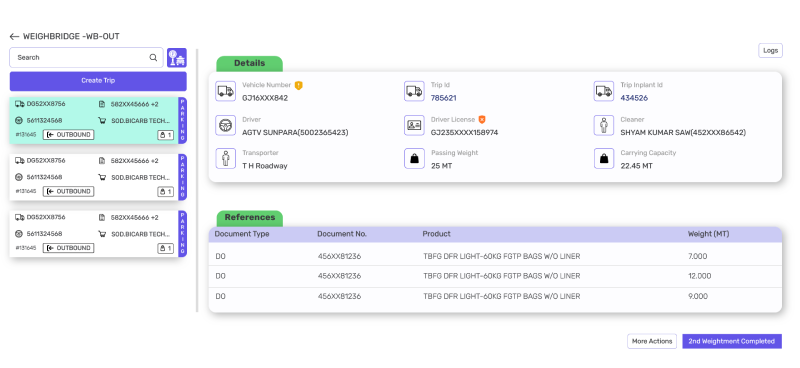Click the truck icon beside Vehicle Number
Screen dimensions: 800x368
point(226,91)
